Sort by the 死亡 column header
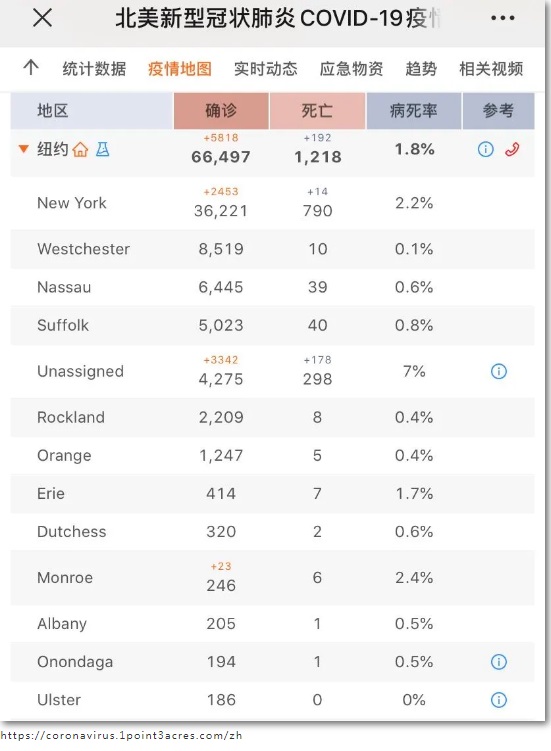 317,111
